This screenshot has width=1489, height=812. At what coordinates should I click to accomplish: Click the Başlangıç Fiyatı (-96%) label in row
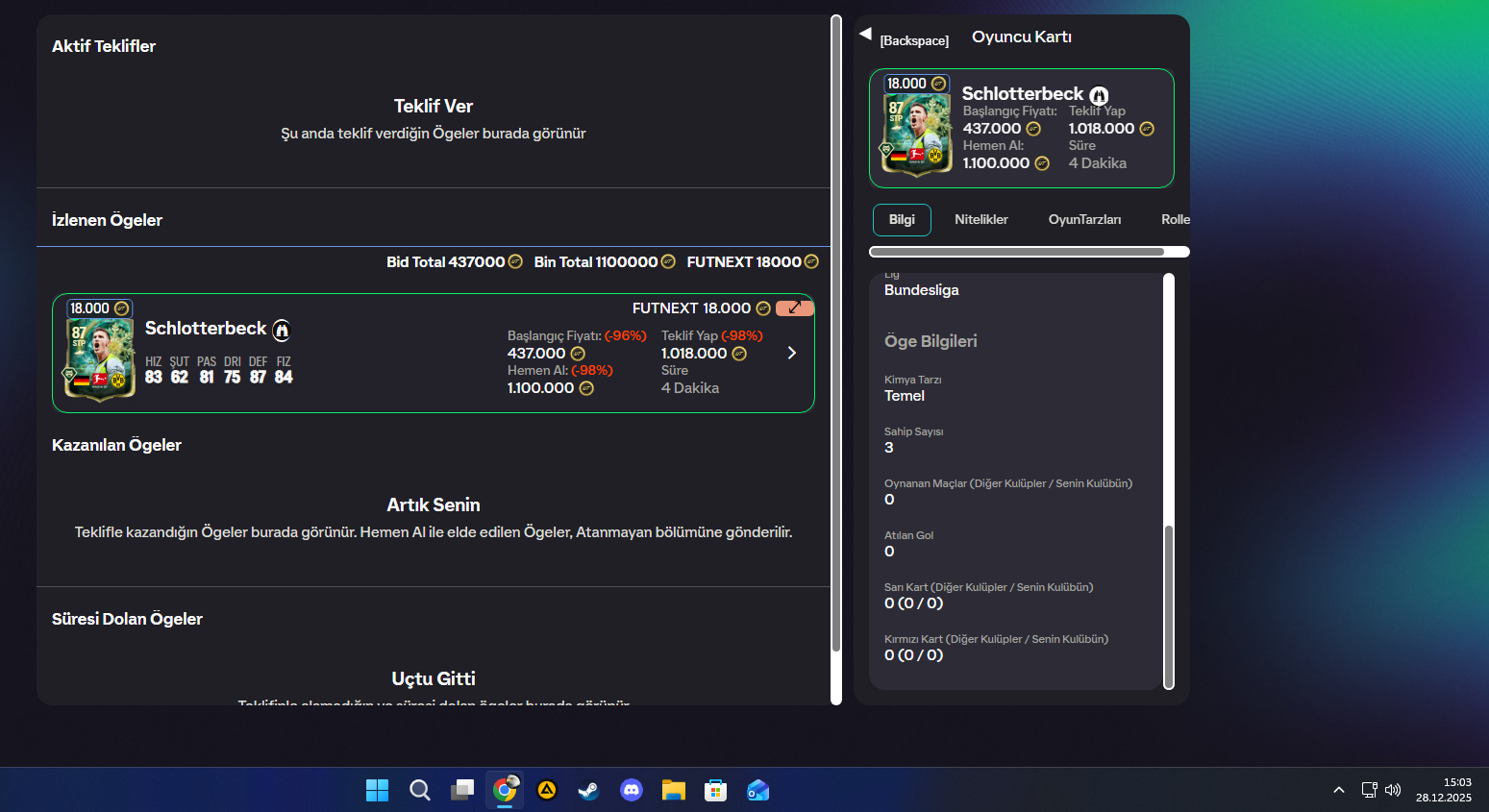(577, 335)
